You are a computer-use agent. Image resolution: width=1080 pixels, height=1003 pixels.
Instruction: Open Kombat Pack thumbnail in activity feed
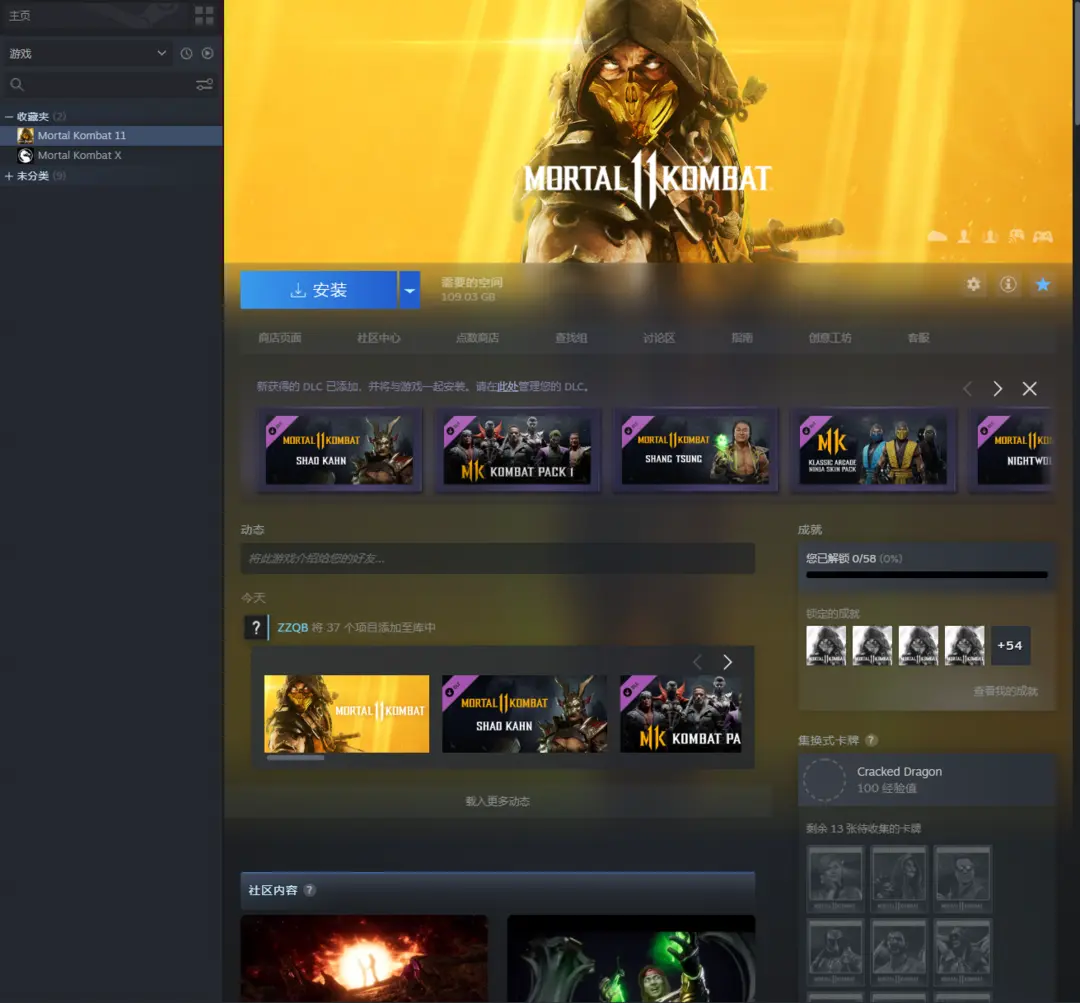click(681, 714)
